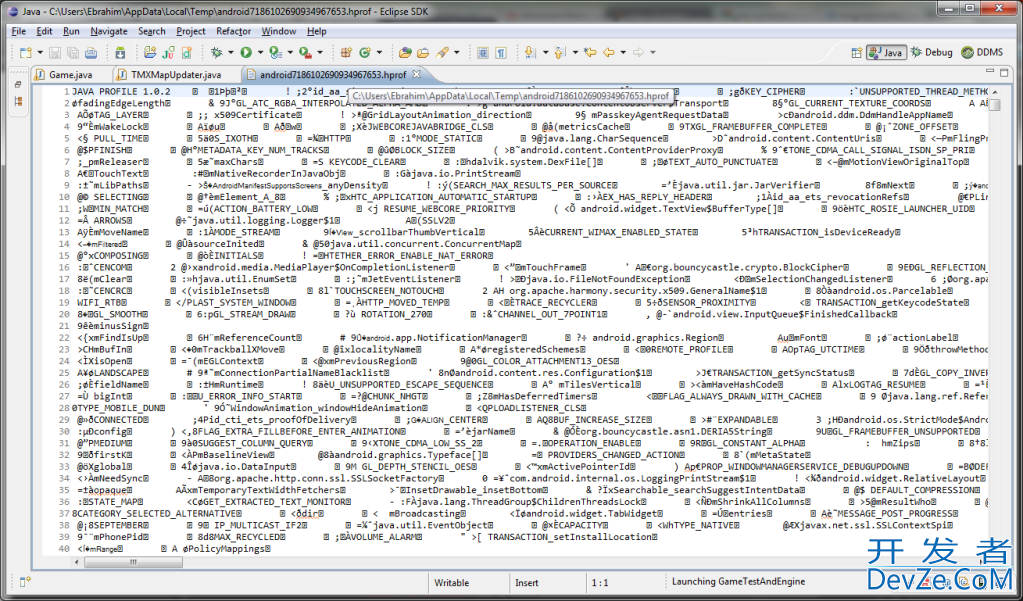The height and width of the screenshot is (601, 1023).
Task: Switch to the Debug perspective
Action: pos(931,52)
